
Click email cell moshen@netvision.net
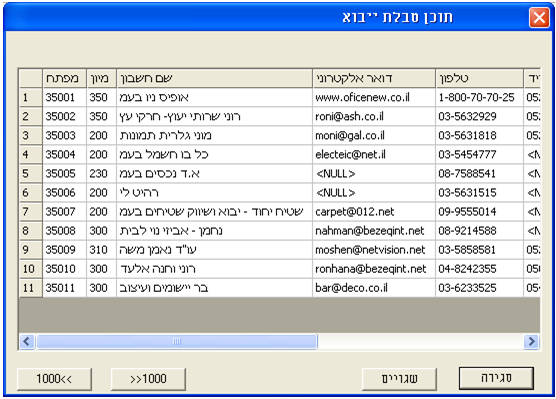tap(374, 250)
